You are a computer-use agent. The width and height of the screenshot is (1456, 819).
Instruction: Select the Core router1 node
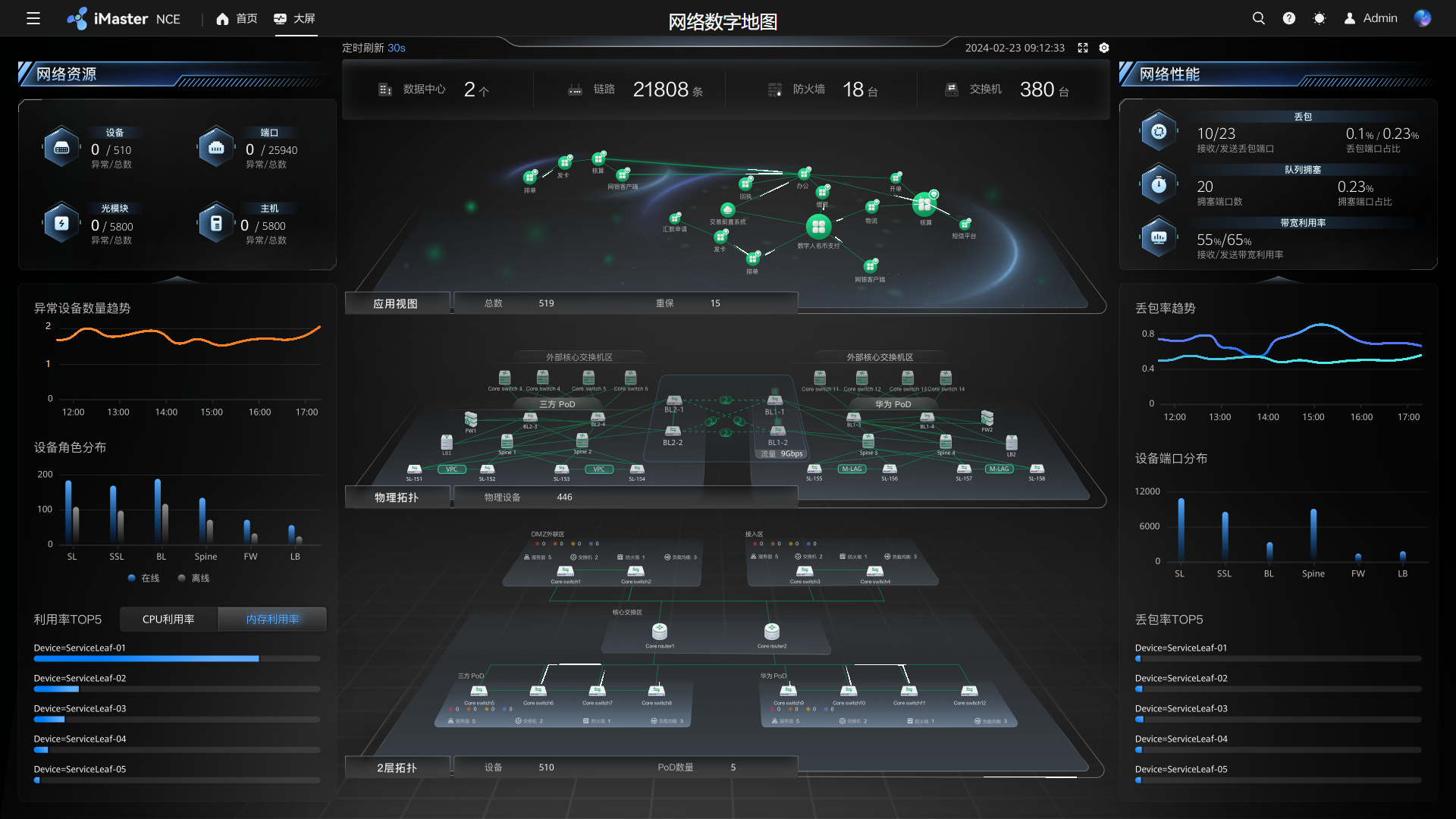pyautogui.click(x=660, y=632)
